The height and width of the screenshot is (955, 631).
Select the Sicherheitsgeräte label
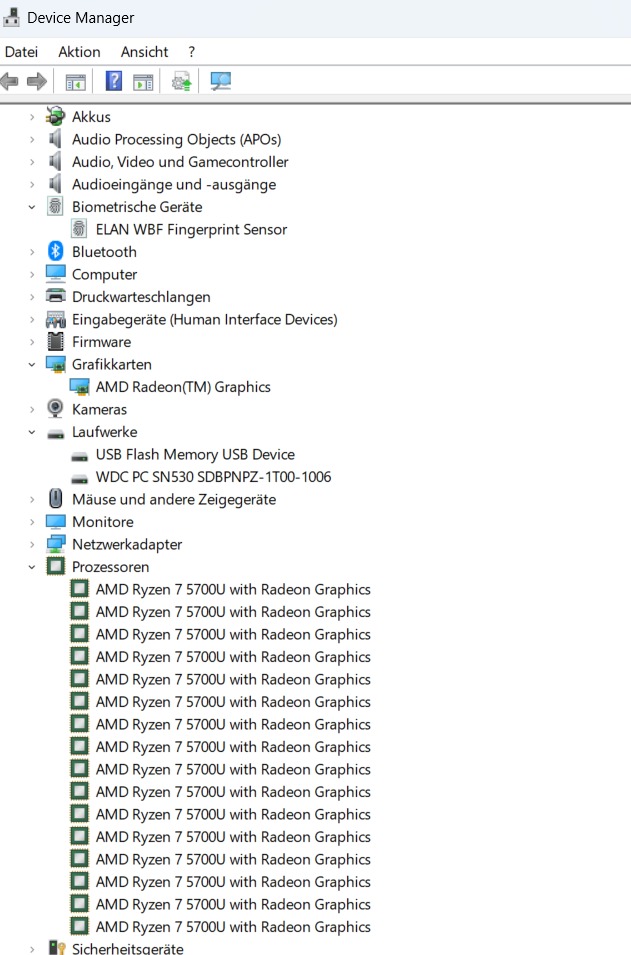point(127,948)
